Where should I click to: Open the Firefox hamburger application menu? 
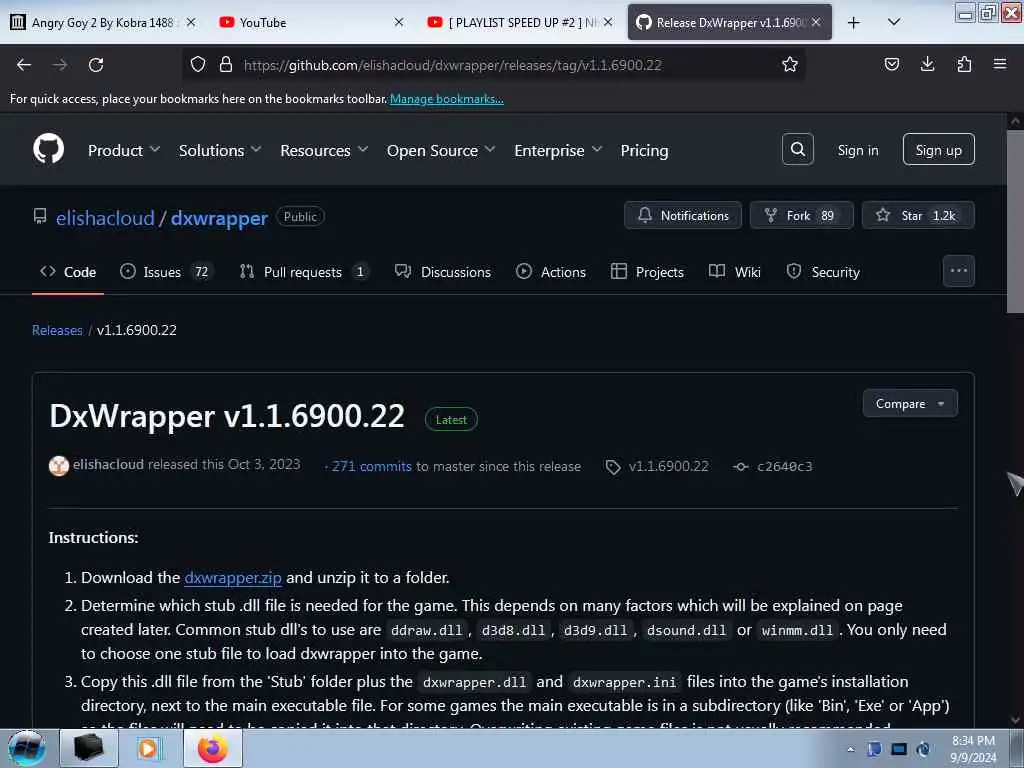[1000, 64]
